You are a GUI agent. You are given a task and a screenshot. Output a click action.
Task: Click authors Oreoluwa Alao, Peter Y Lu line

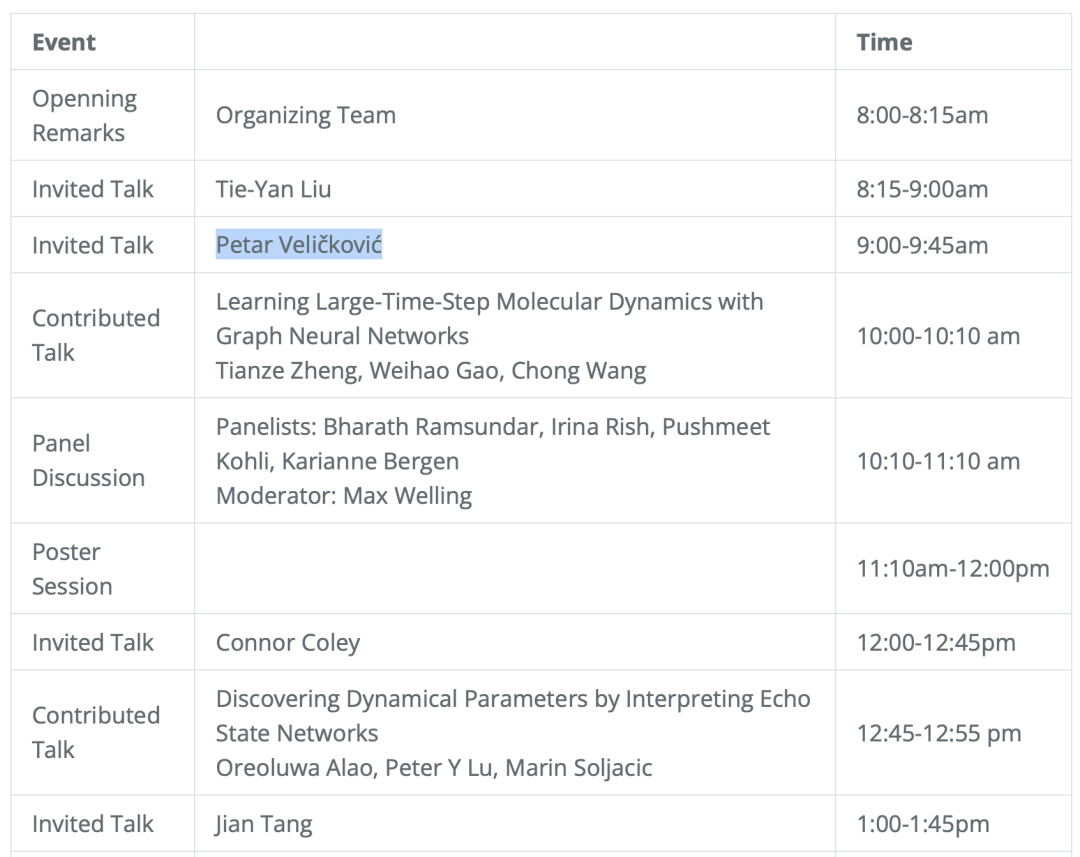tap(433, 768)
